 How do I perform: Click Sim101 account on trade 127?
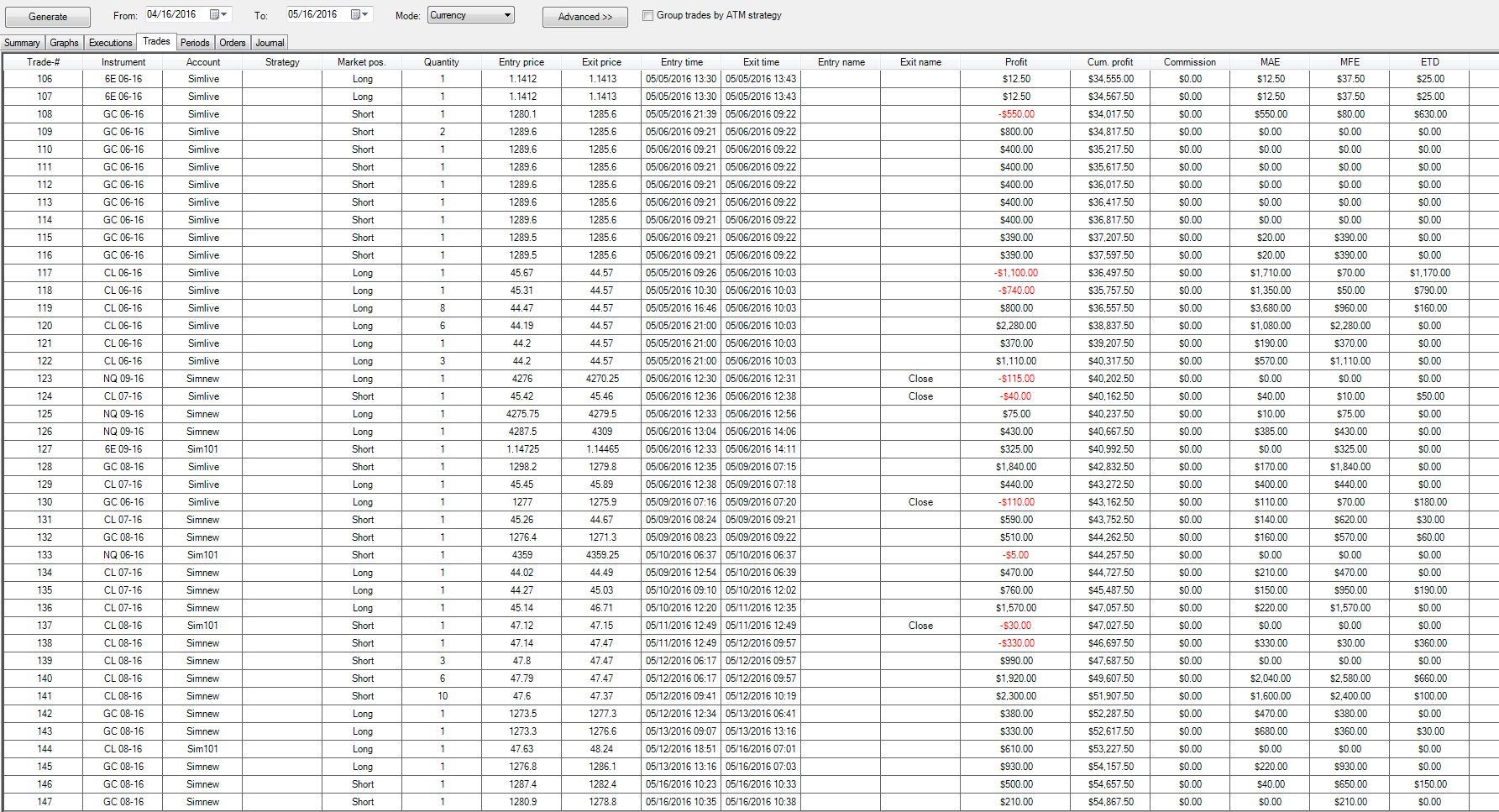pos(203,449)
